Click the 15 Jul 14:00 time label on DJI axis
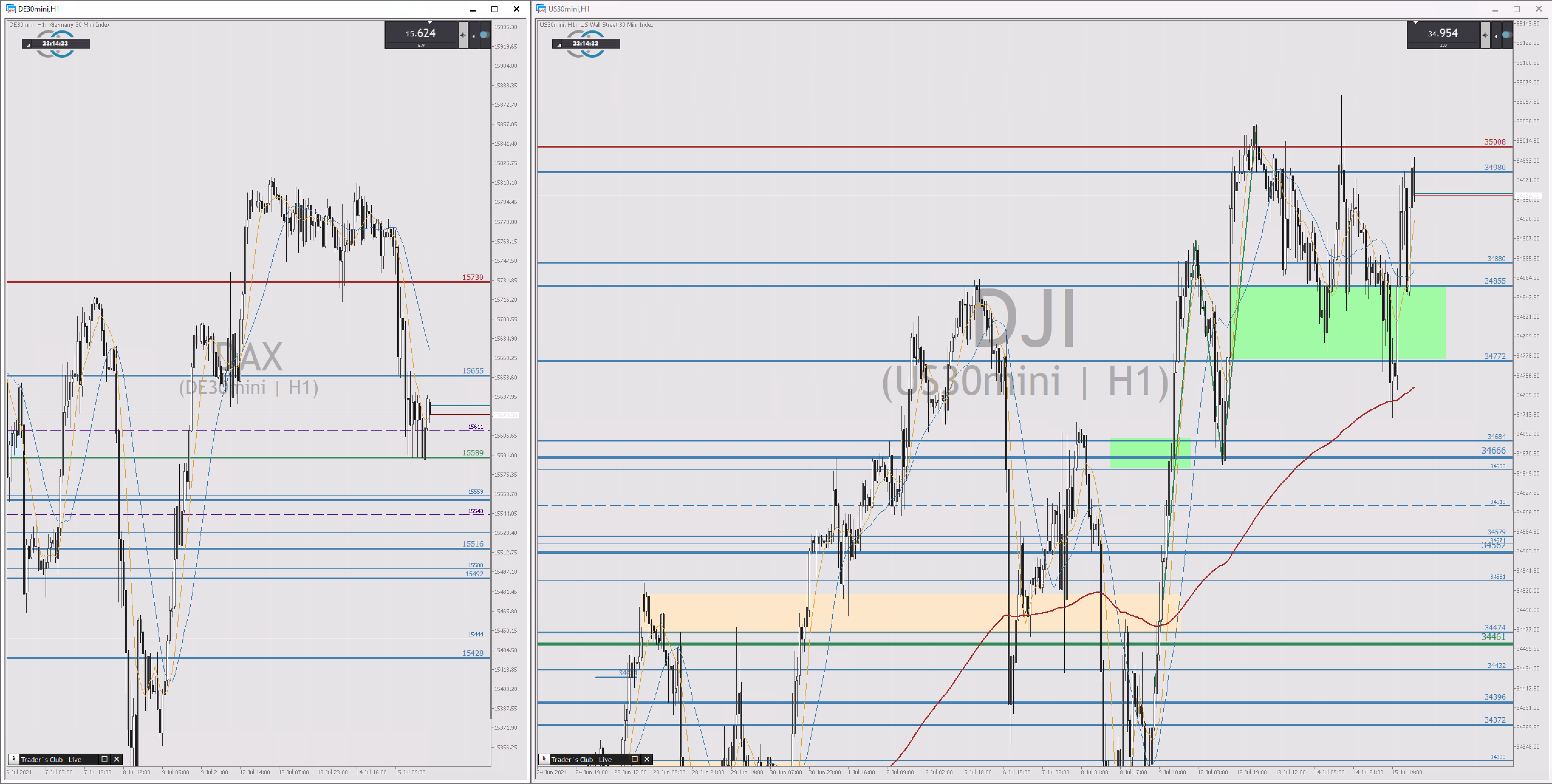This screenshot has width=1552, height=784. click(x=1407, y=772)
